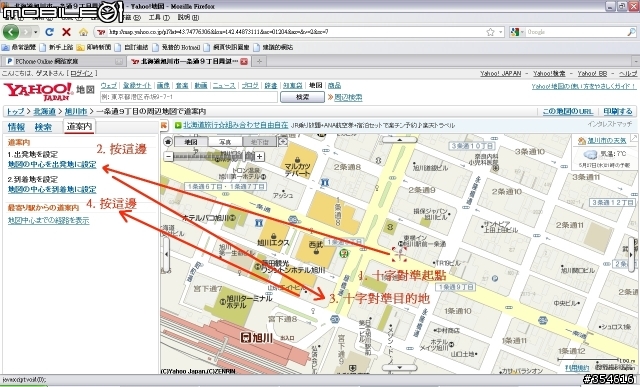Click the Yahoo! JAPAN logo
This screenshot has width=640, height=387.
pyautogui.click(x=38, y=91)
